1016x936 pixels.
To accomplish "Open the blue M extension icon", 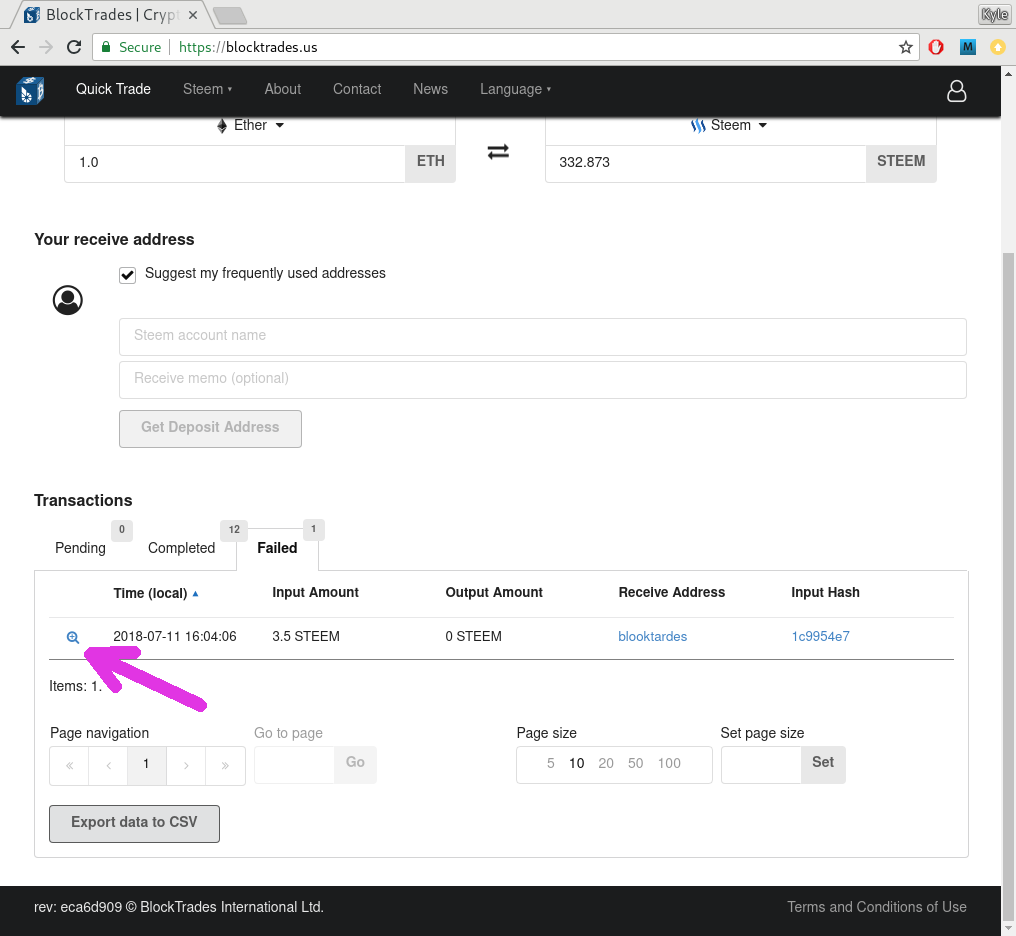I will point(967,47).
